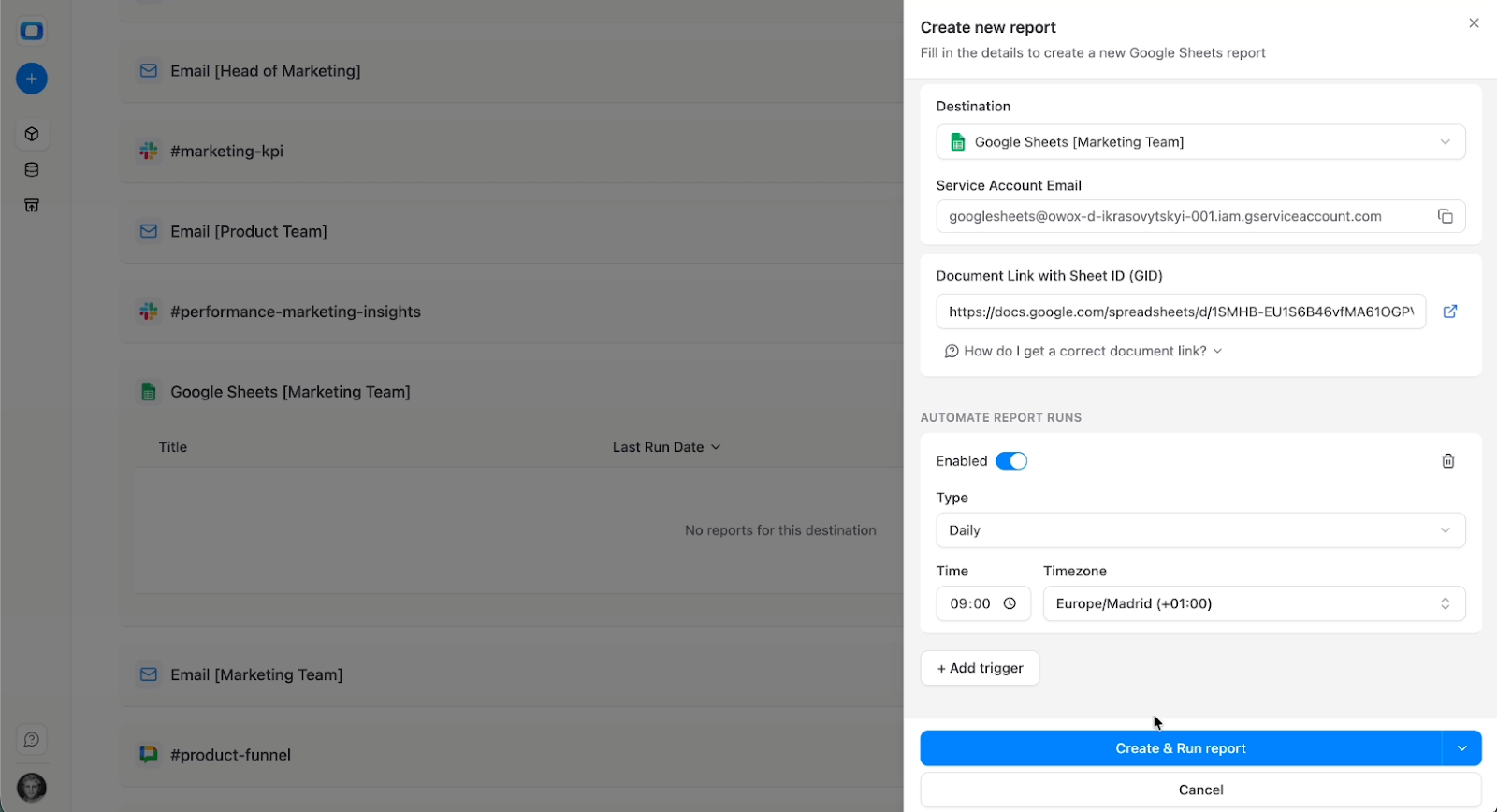Click 'No reports for this destination' text

pos(780,530)
